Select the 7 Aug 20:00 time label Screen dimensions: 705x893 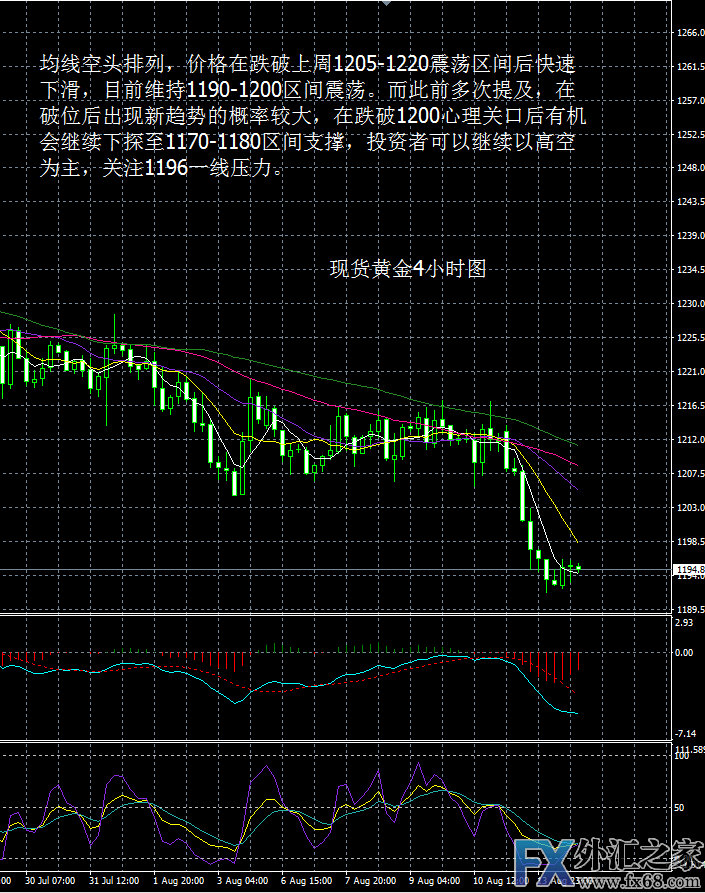click(x=372, y=882)
